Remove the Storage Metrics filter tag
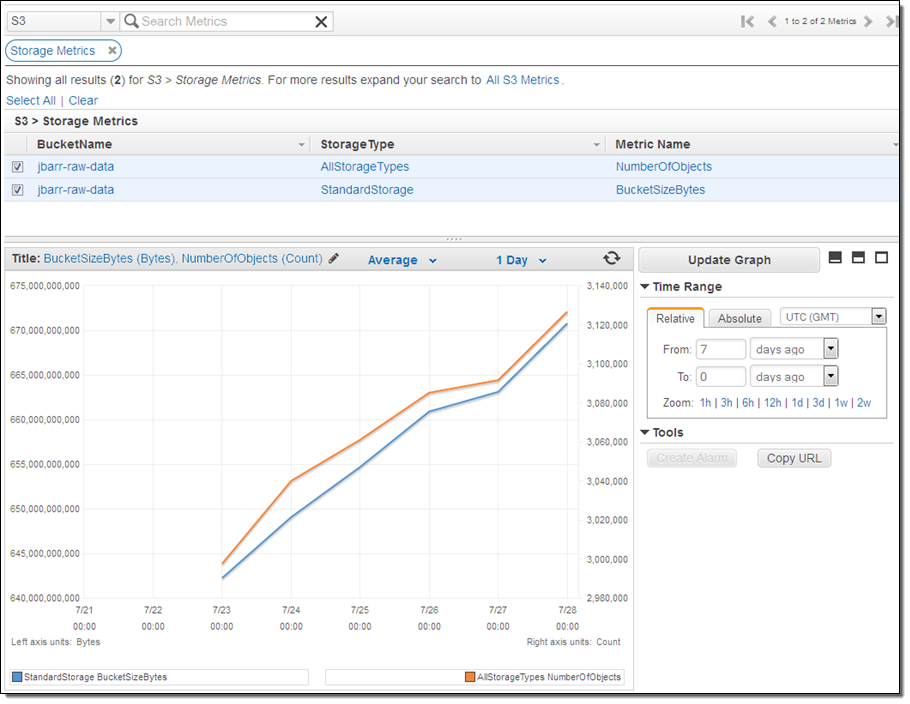The width and height of the screenshot is (910, 704). [112, 51]
